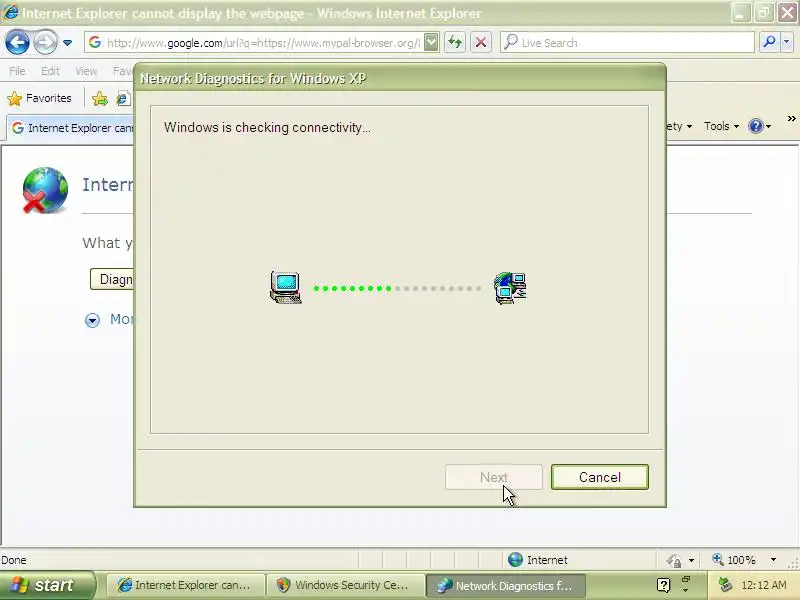
Task: Open the zoom level dropdown arrow
Action: point(773,560)
